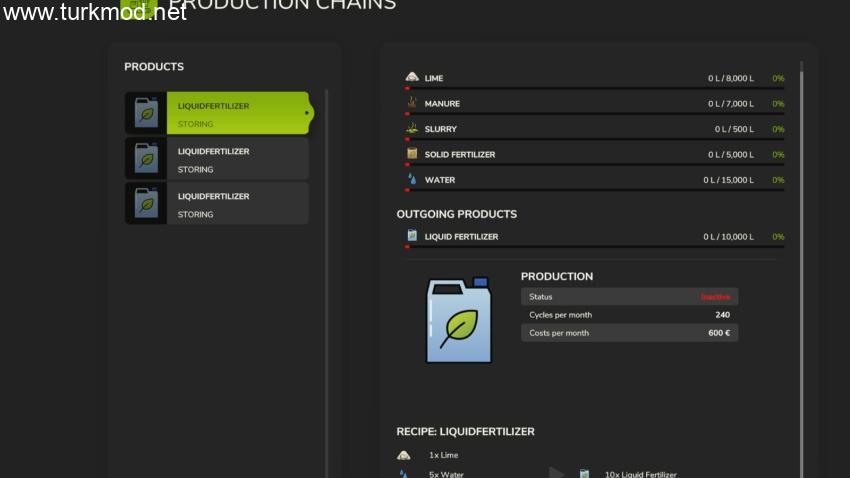The image size is (850, 478).
Task: Click the '0 L / 5,000 L' solid fertilizer amount
Action: (x=730, y=155)
